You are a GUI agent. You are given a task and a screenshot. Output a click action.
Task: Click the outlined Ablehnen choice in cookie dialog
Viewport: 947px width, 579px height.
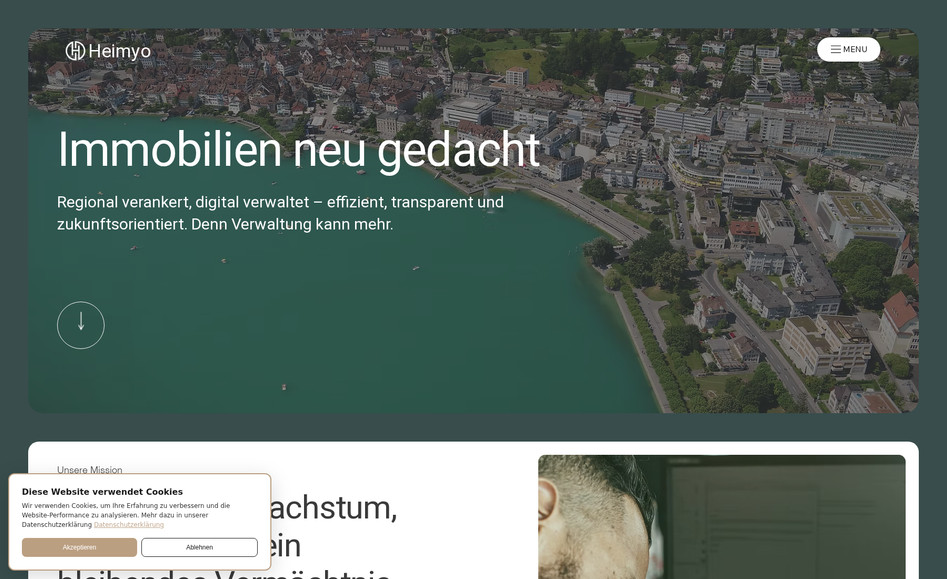click(x=199, y=547)
